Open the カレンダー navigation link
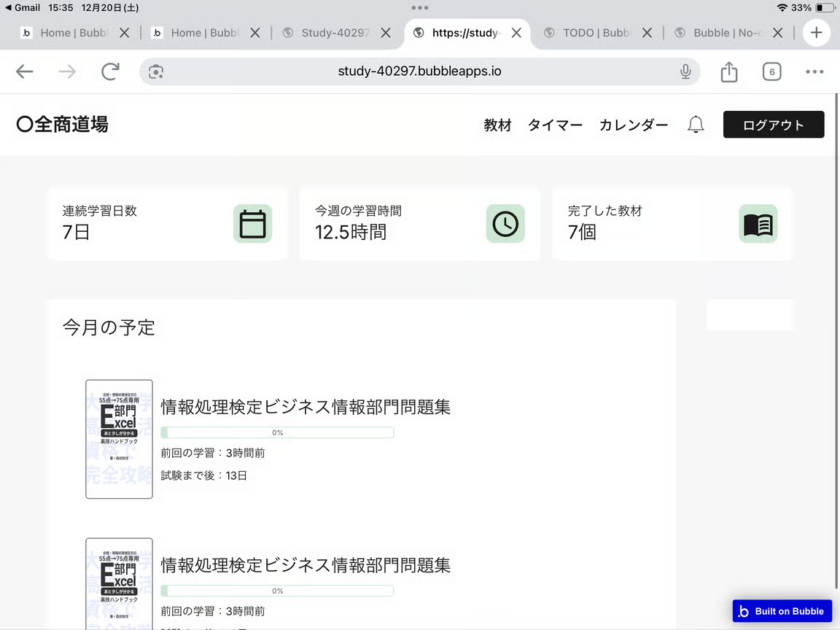The image size is (840, 630). (633, 125)
